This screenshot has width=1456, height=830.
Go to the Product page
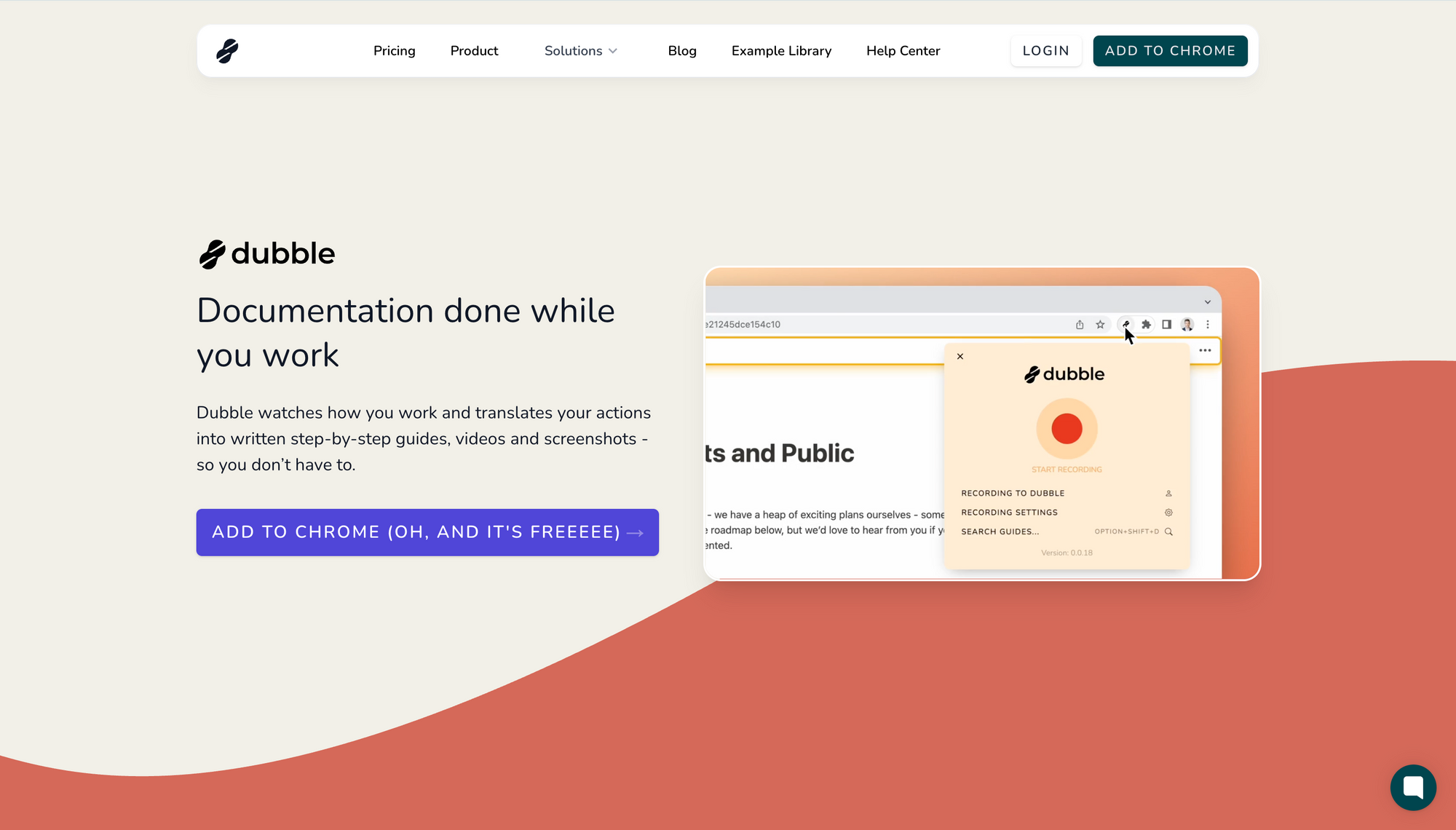click(x=474, y=51)
